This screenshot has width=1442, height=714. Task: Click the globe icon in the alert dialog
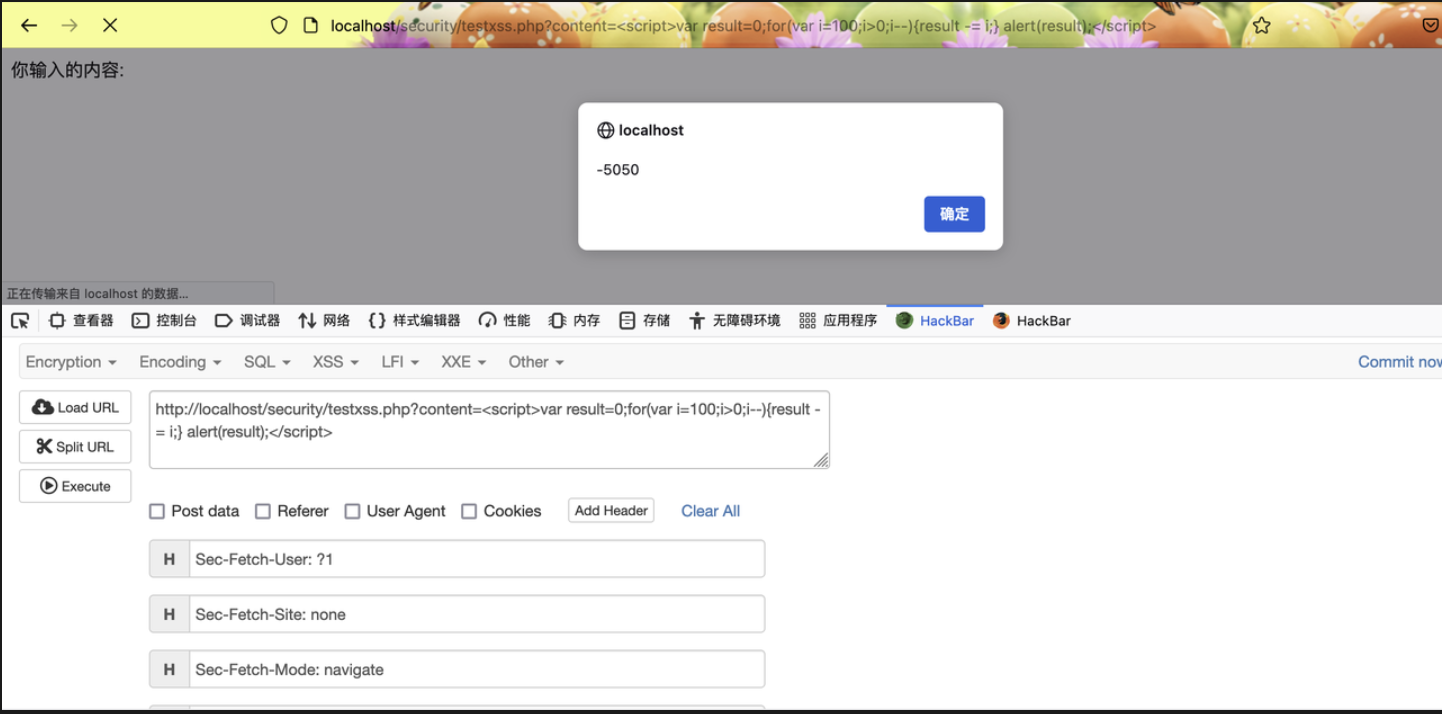[x=605, y=130]
